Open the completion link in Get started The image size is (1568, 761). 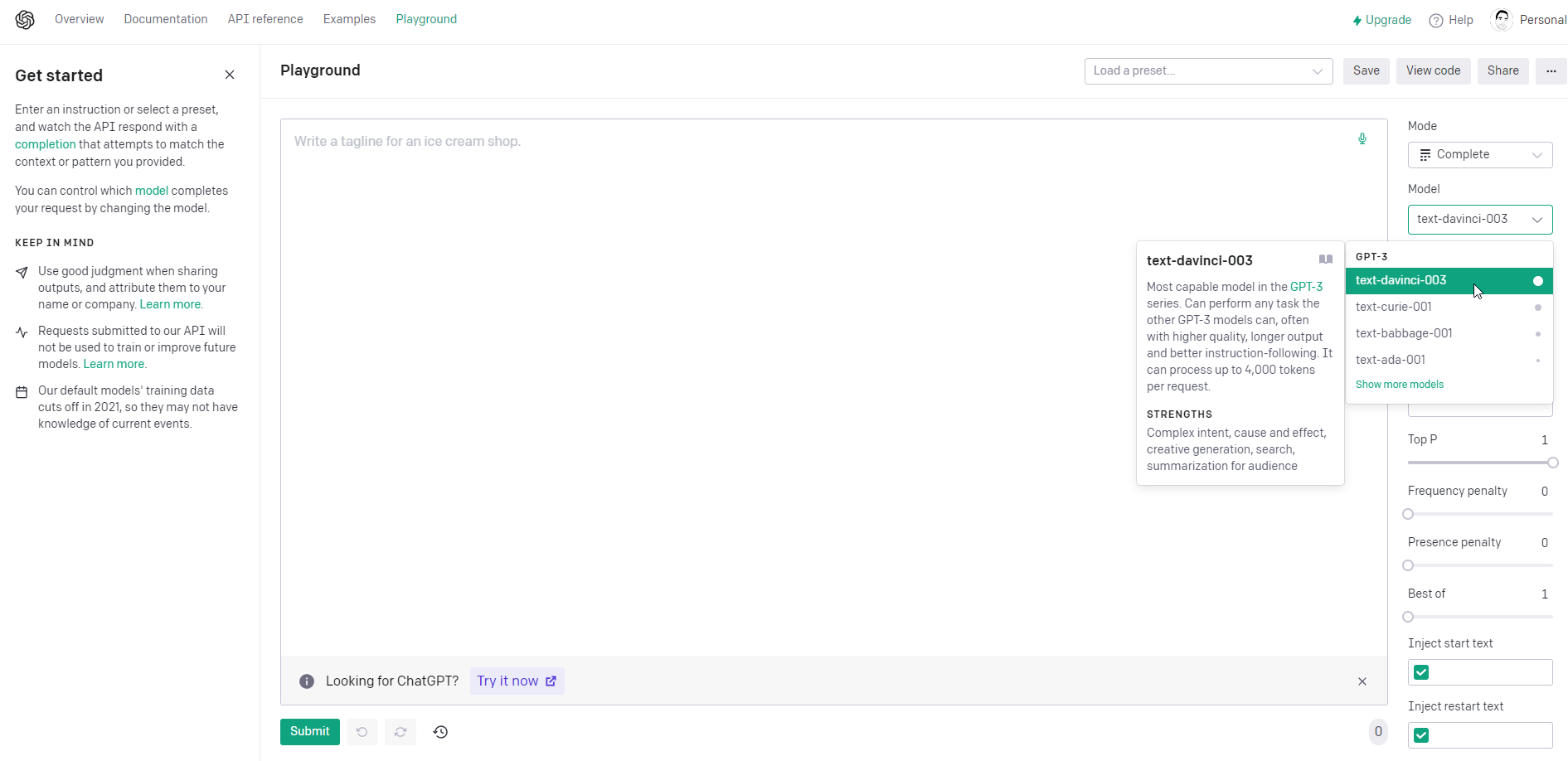click(46, 144)
